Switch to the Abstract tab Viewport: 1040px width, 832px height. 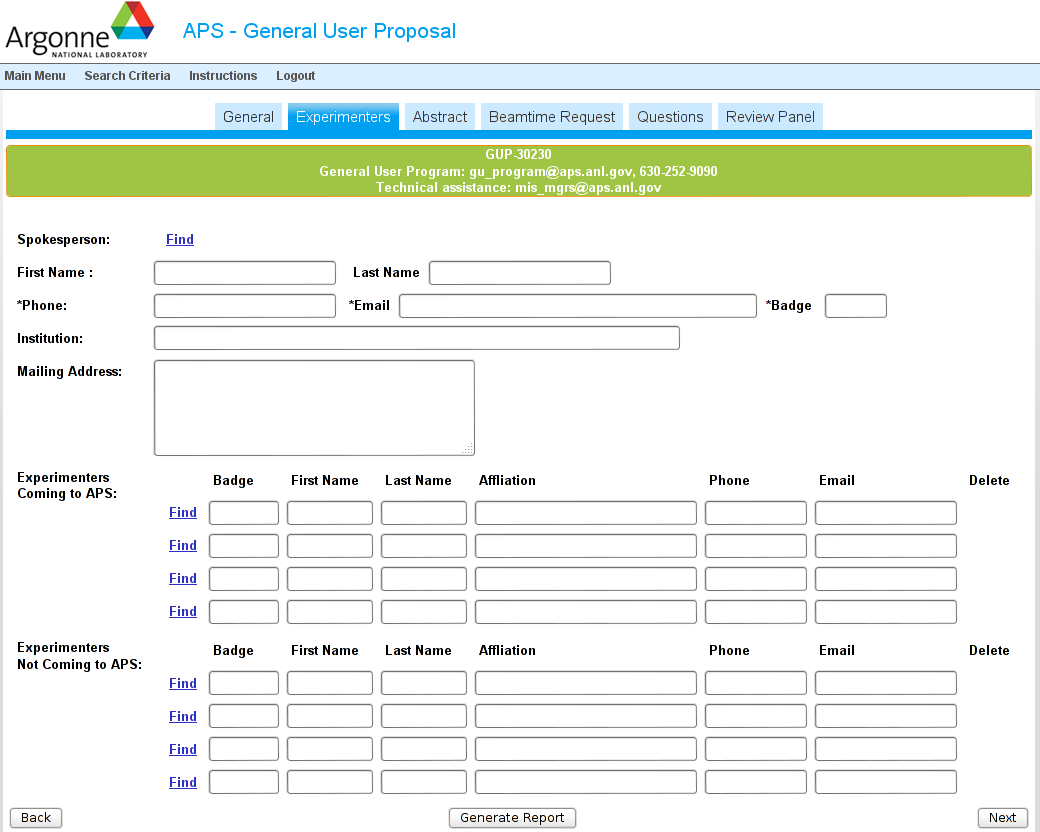pyautogui.click(x=440, y=117)
